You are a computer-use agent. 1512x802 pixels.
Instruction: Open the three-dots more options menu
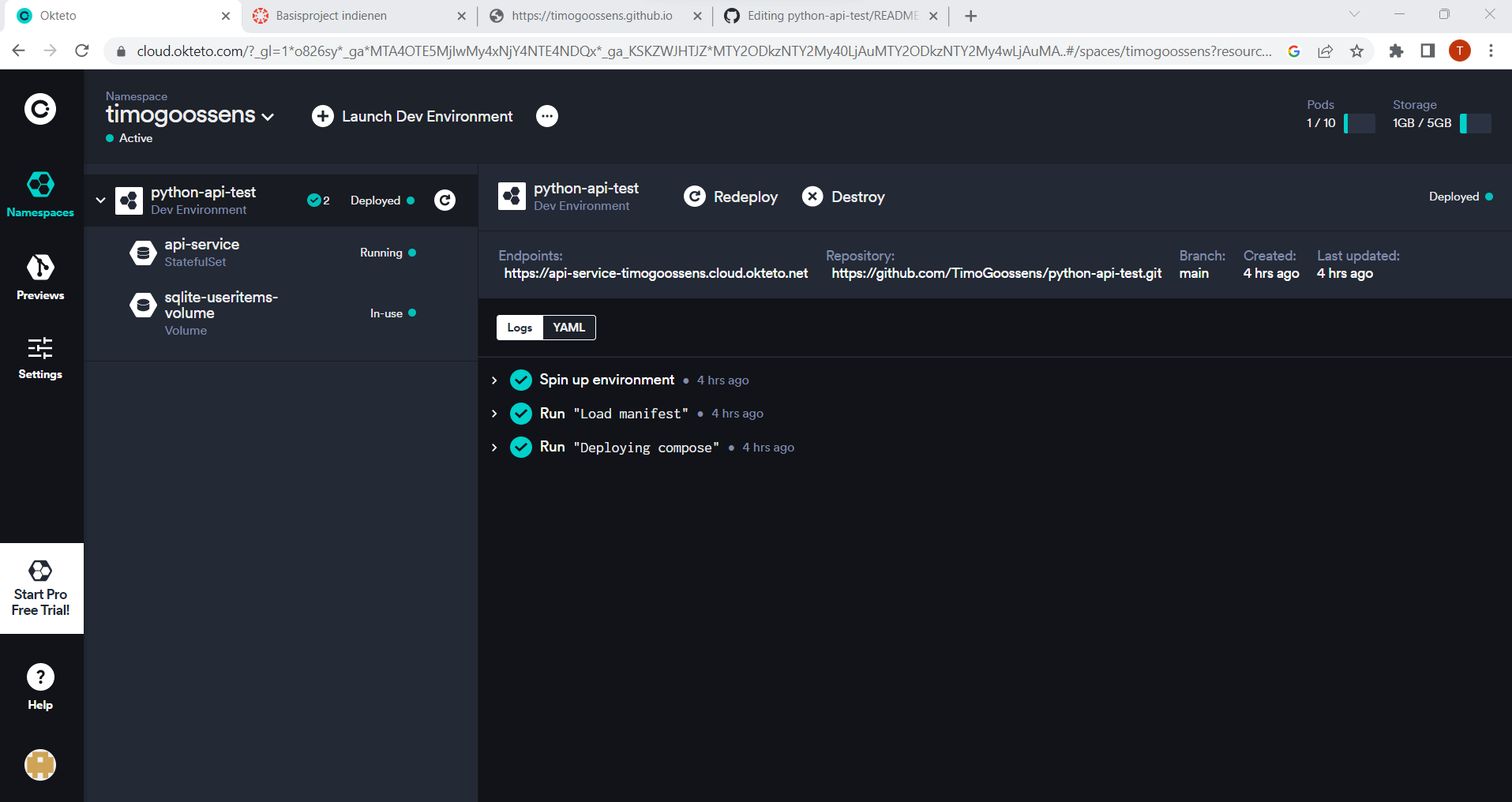point(547,116)
